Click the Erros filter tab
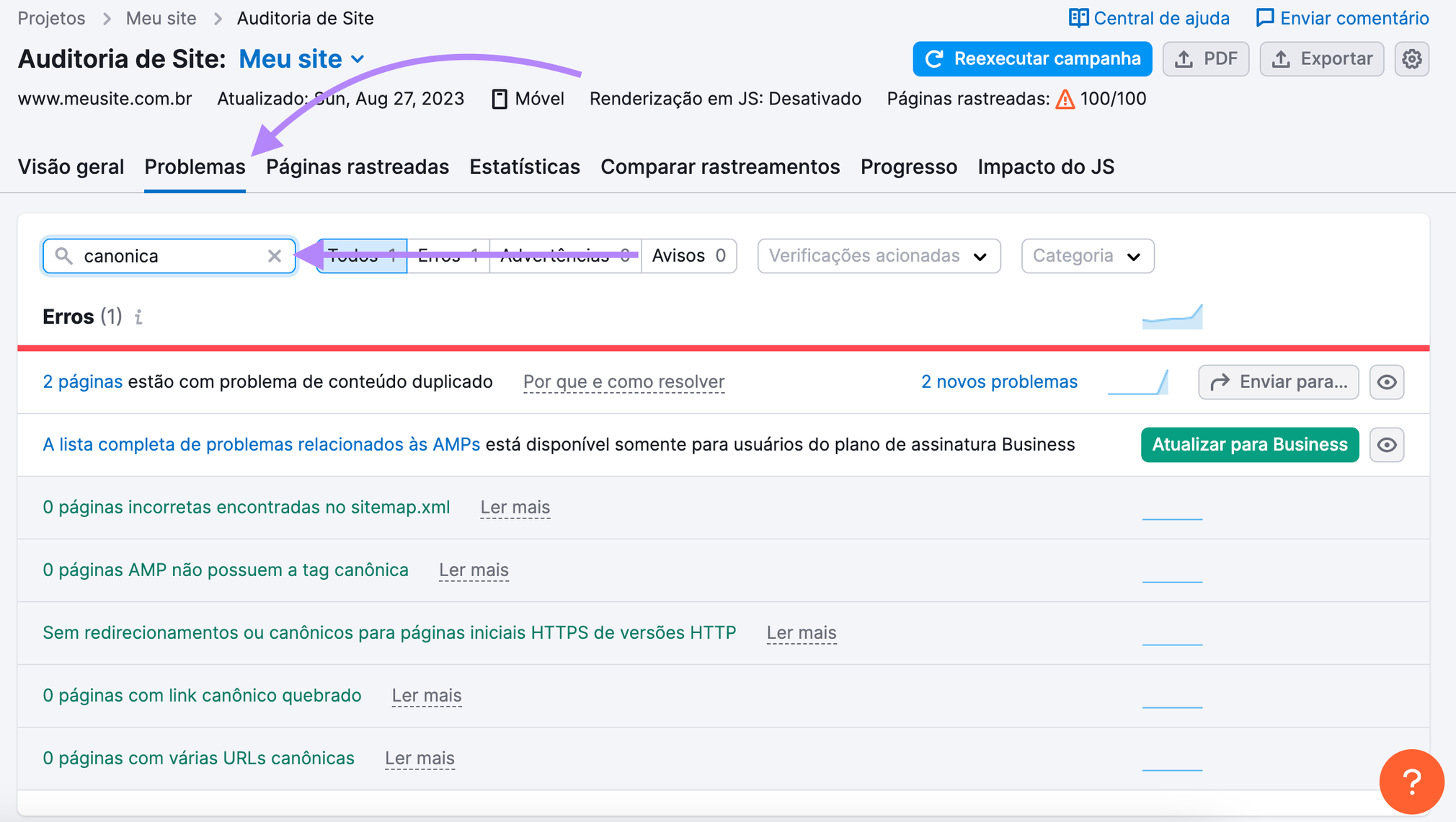Image resolution: width=1456 pixels, height=822 pixels. click(x=448, y=256)
